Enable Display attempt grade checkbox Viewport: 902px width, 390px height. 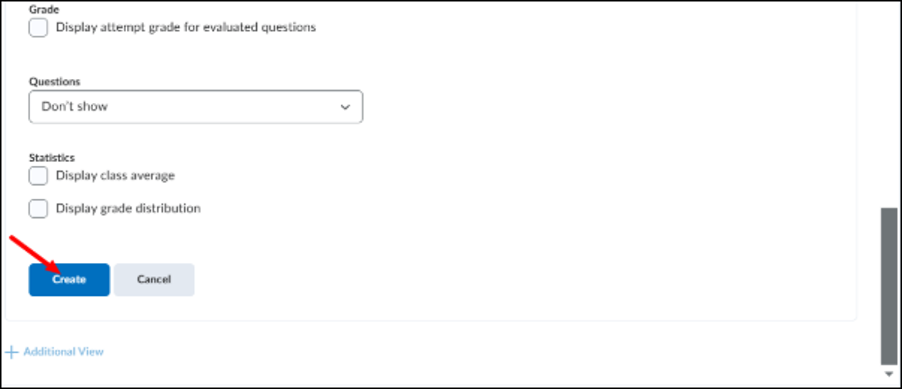38,28
